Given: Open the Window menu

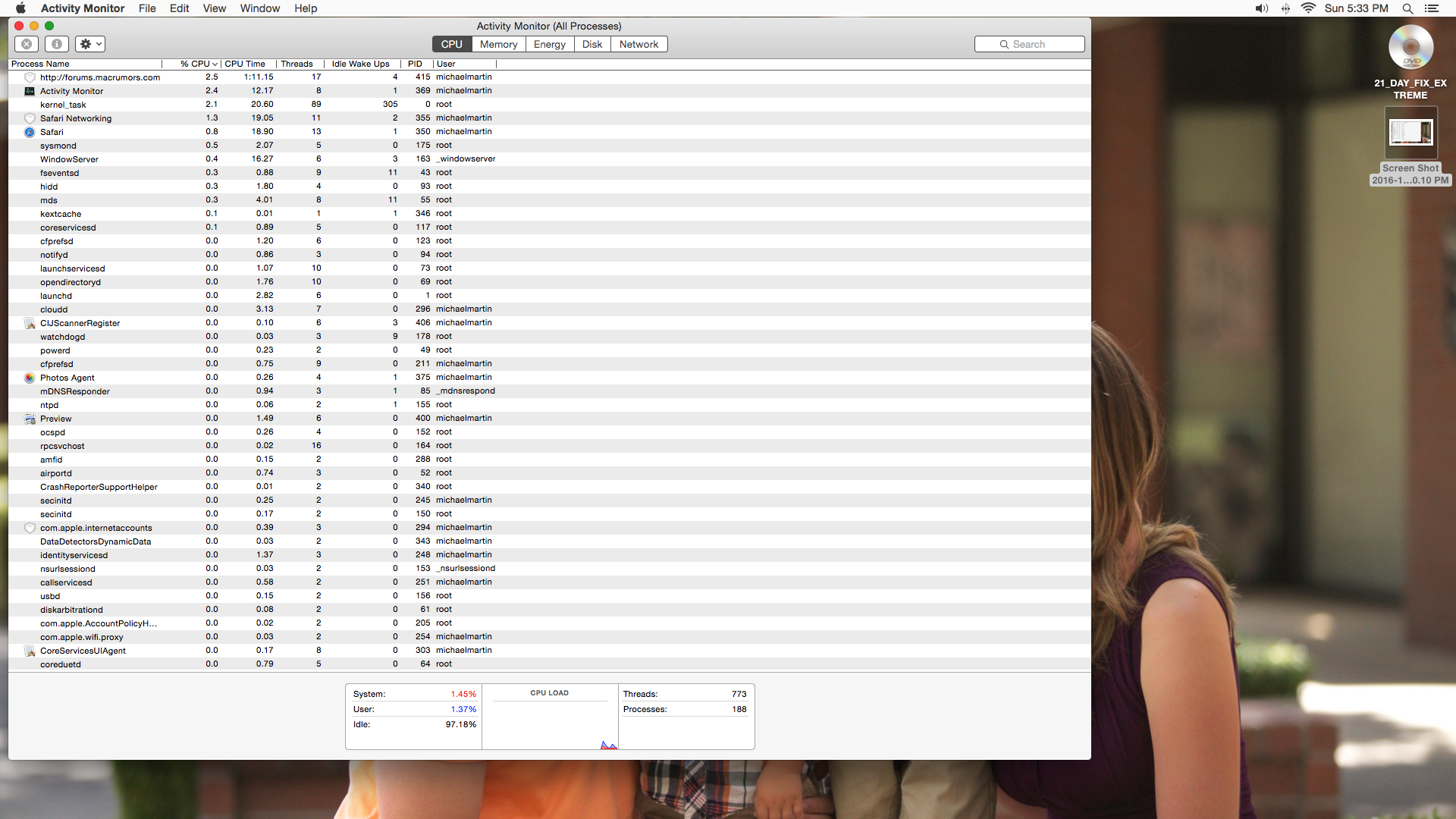Looking at the screenshot, I should (260, 8).
